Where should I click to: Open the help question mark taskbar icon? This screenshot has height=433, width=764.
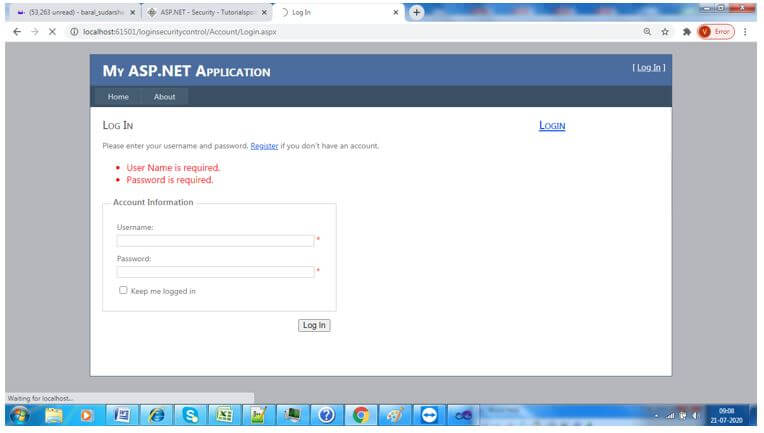coord(326,415)
